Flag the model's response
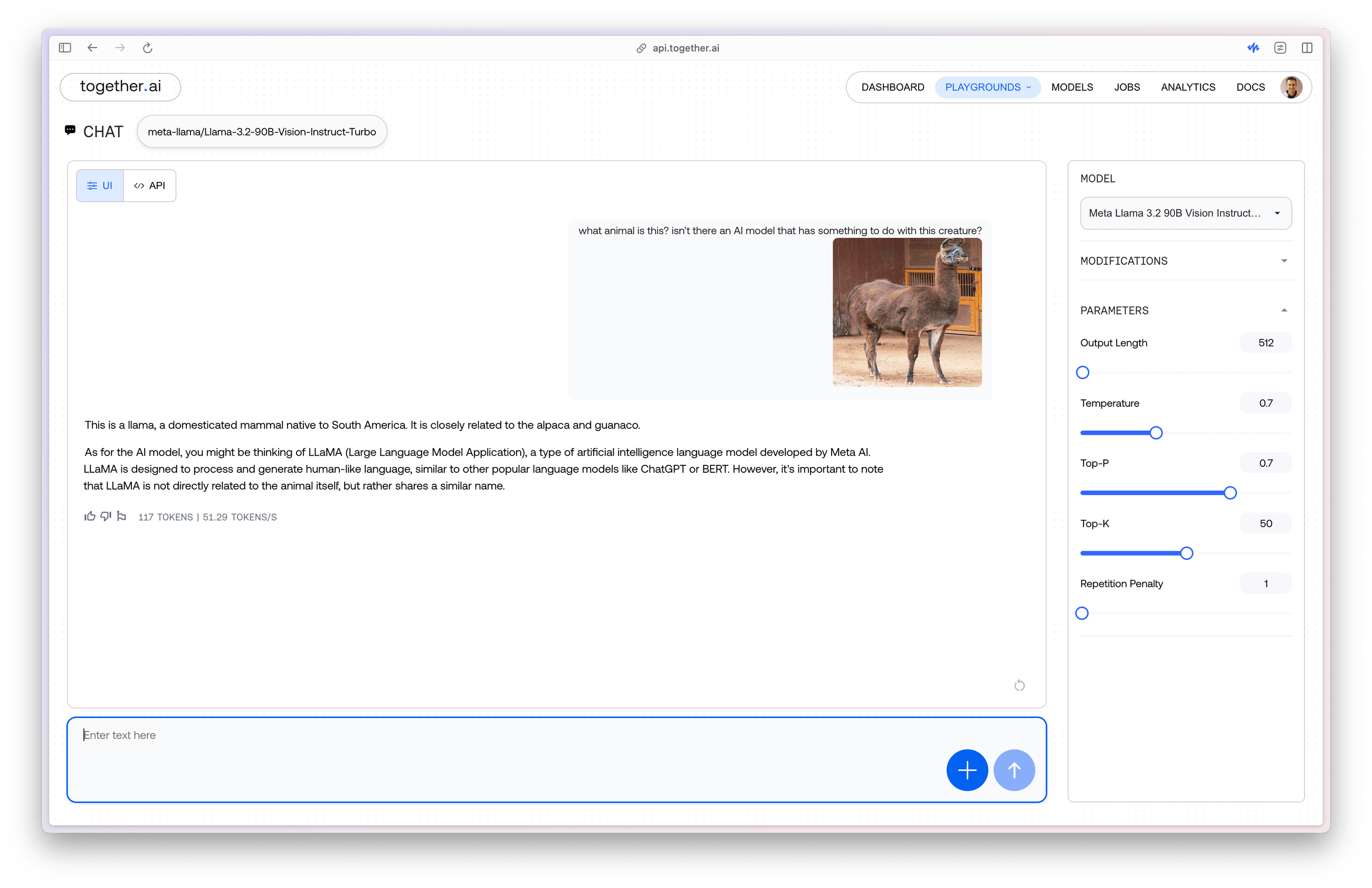Viewport: 1372px width, 888px height. pos(122,517)
